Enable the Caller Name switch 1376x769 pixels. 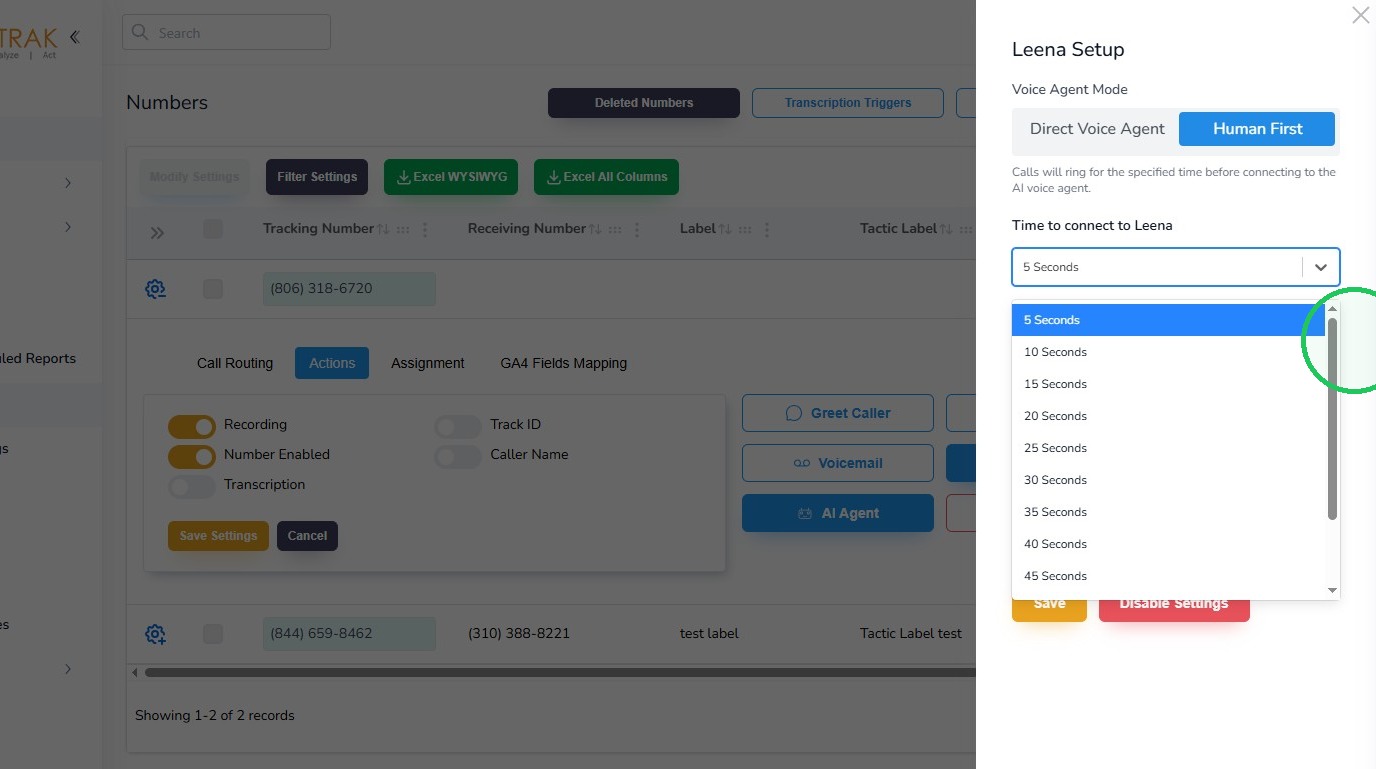458,457
